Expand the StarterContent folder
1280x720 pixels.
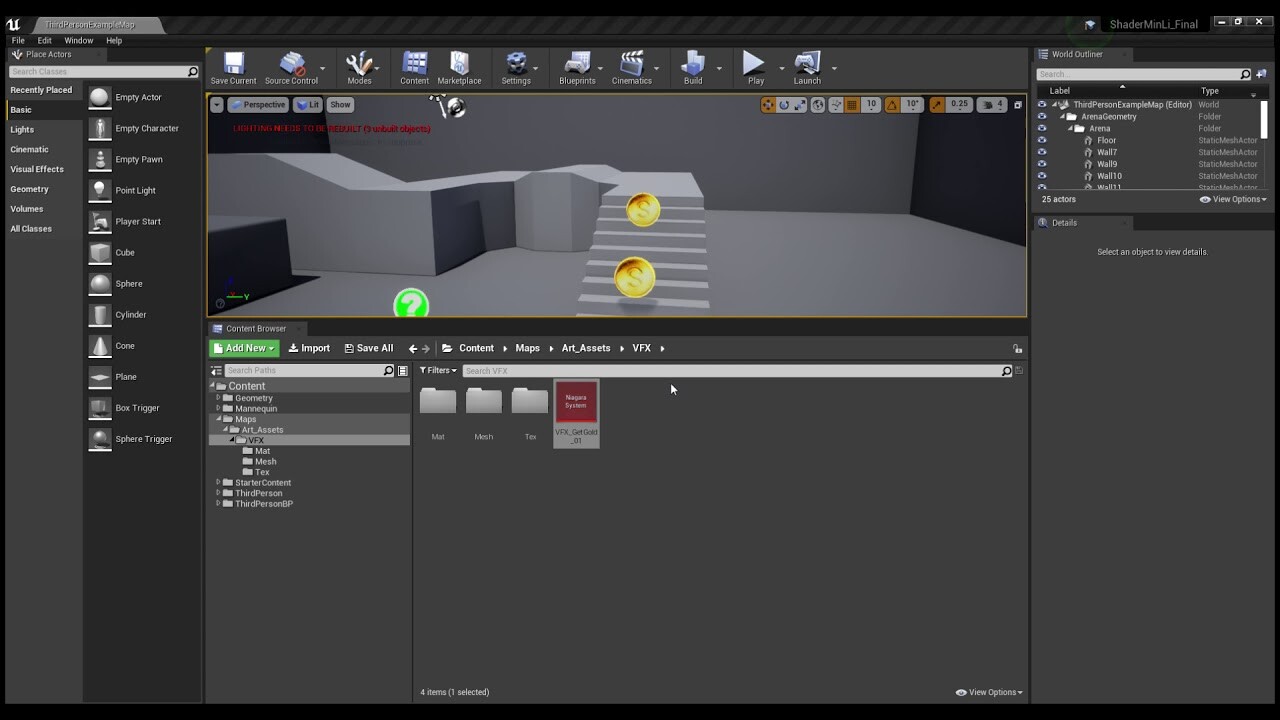(x=218, y=482)
